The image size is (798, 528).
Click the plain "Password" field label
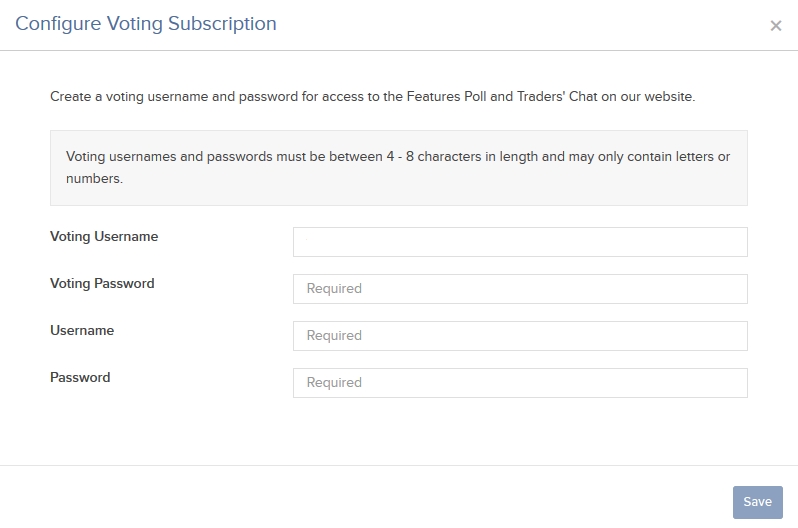click(80, 378)
